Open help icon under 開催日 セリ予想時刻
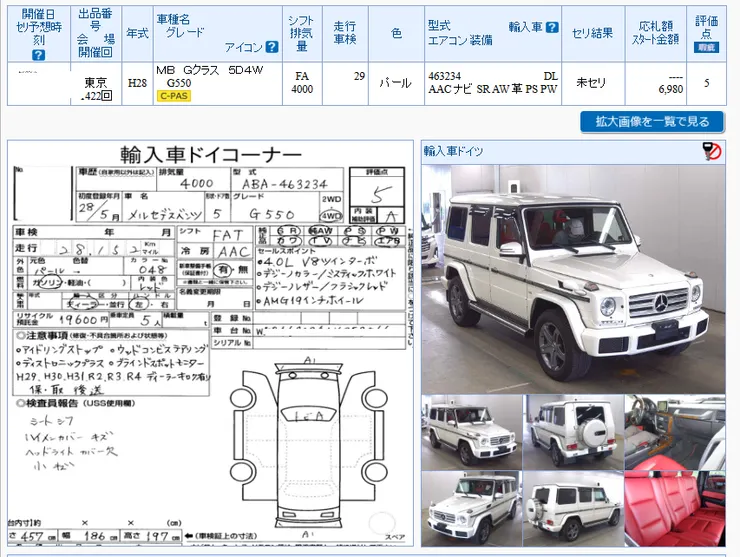Image resolution: width=740 pixels, height=557 pixels. [38, 55]
